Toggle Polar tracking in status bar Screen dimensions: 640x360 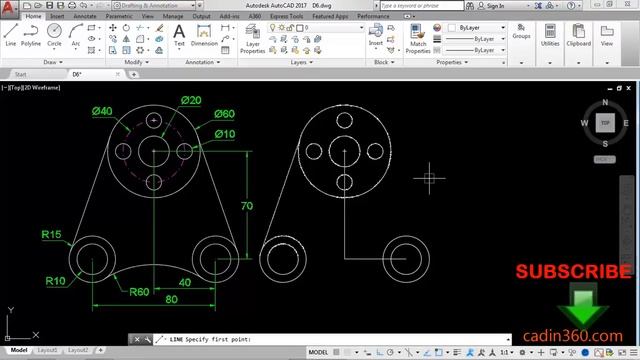point(390,352)
